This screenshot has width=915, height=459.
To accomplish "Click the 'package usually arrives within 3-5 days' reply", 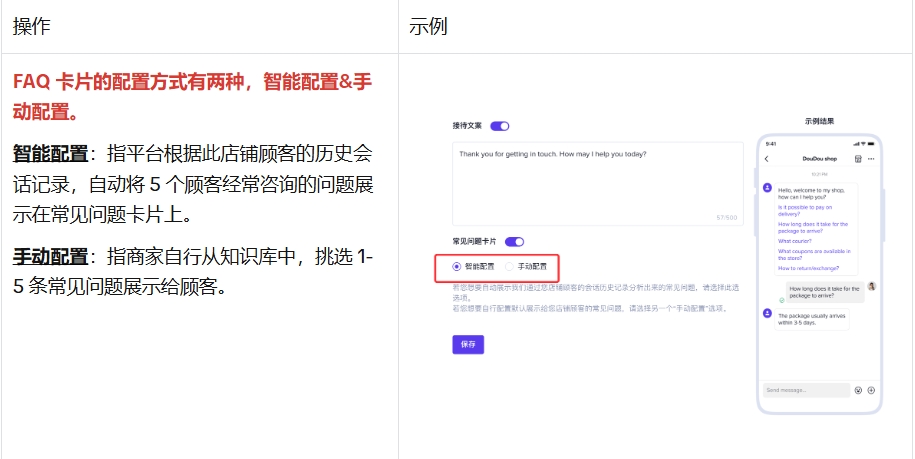I will [x=812, y=319].
